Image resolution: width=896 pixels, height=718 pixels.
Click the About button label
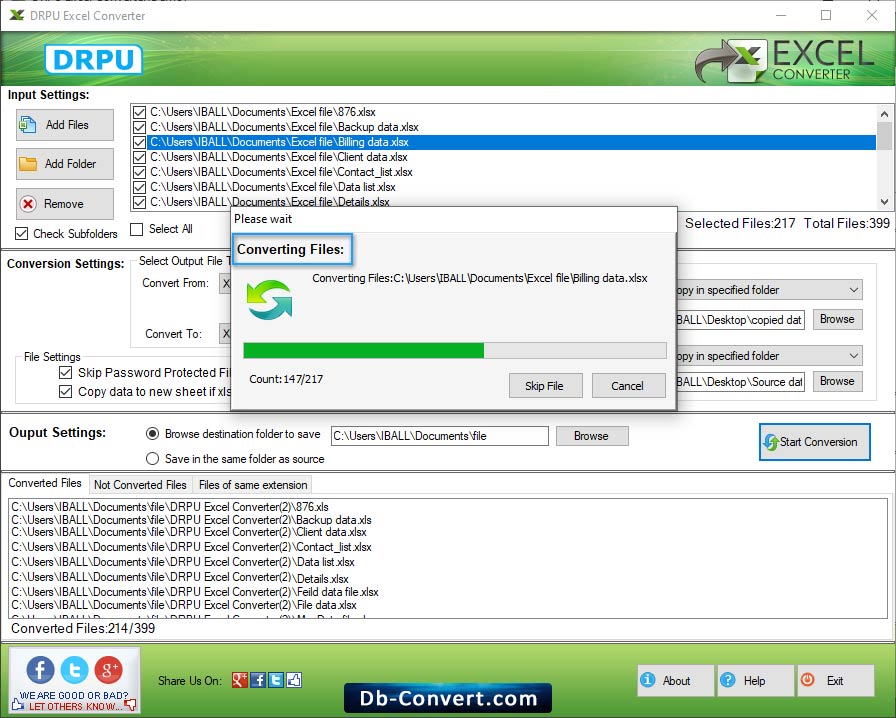coord(677,681)
